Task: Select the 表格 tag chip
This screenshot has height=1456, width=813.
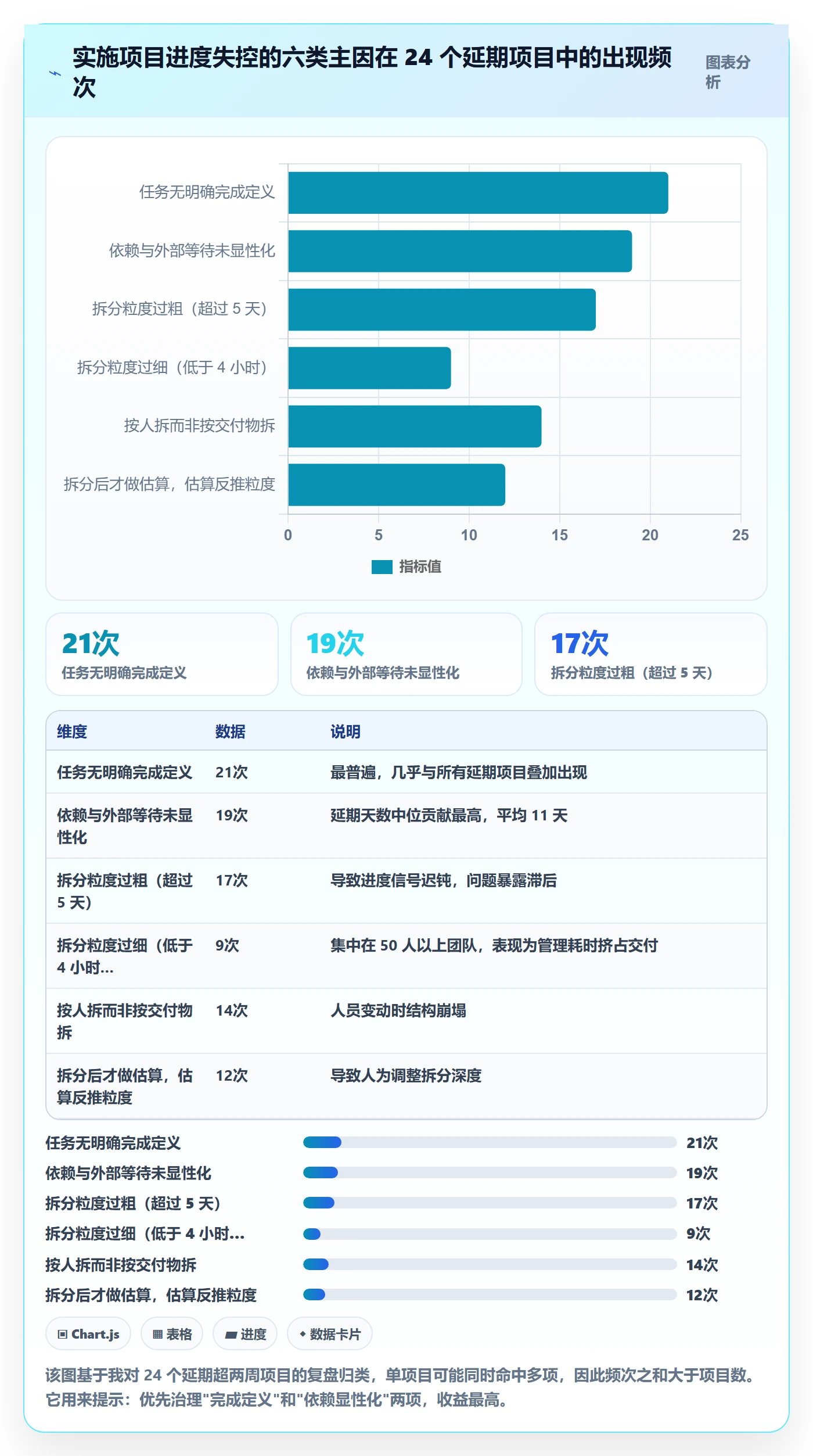Action: tap(172, 1334)
